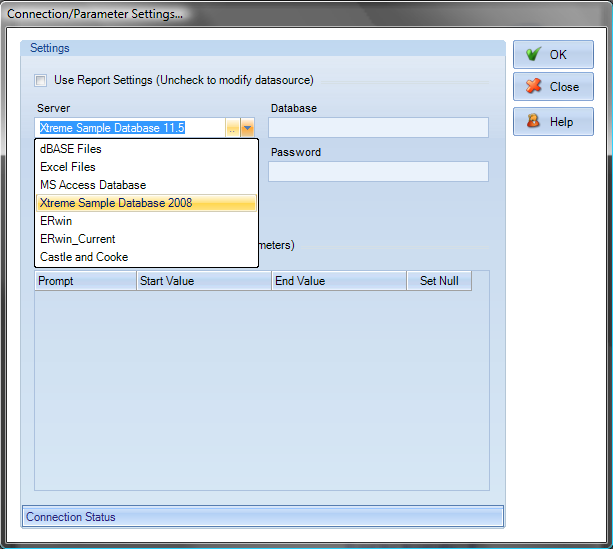Focus the Password input box
This screenshot has width=613, height=549.
[x=378, y=171]
